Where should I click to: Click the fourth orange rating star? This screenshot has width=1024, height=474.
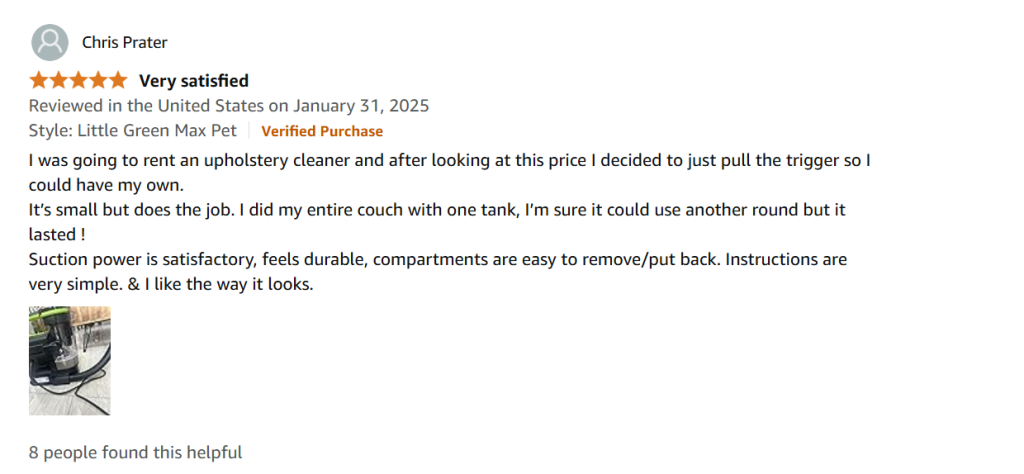[97, 81]
